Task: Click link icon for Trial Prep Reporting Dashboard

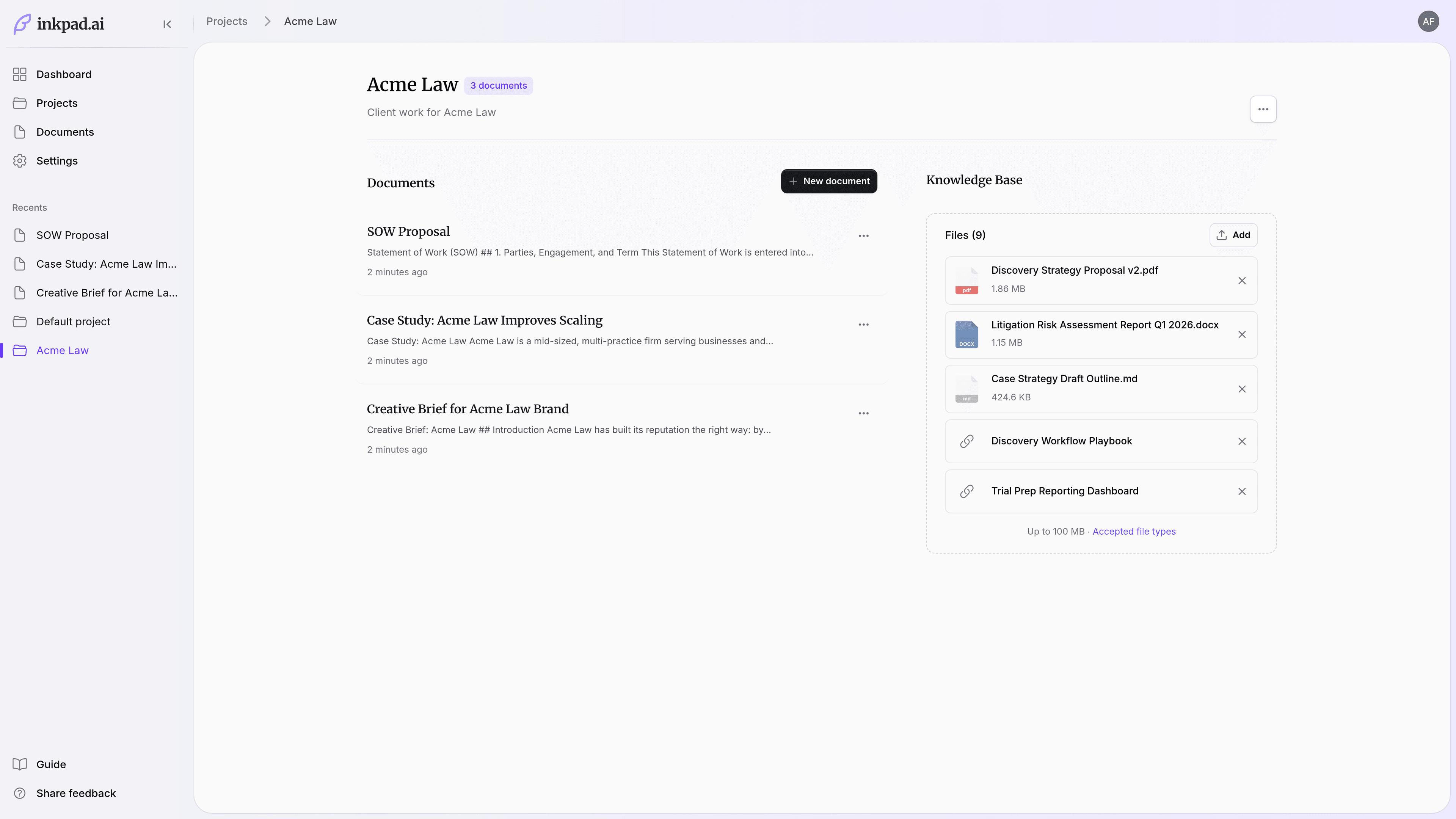Action: click(966, 492)
